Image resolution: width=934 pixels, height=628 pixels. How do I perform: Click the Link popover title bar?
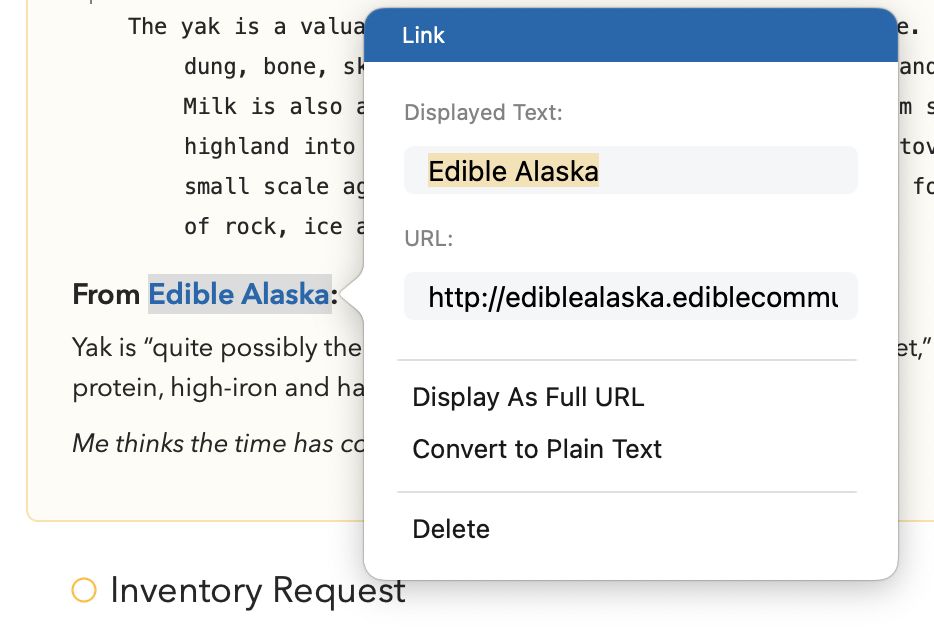pos(631,35)
